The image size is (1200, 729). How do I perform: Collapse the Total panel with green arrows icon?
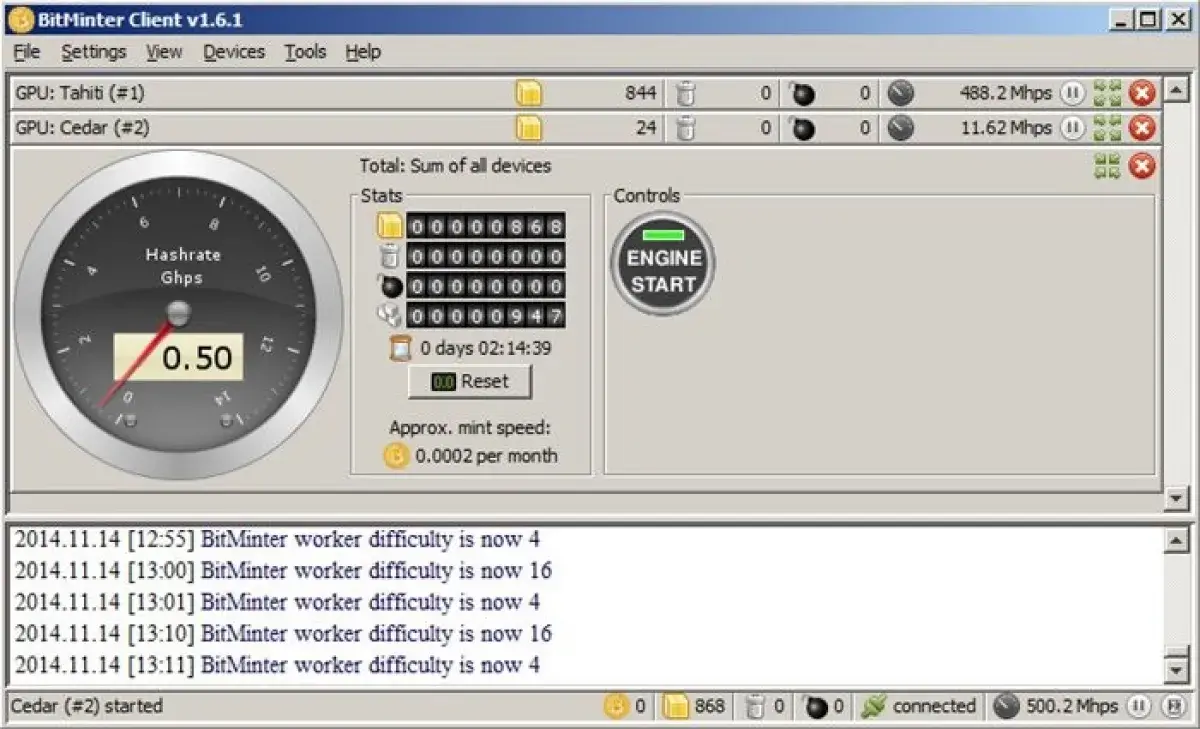point(1107,166)
